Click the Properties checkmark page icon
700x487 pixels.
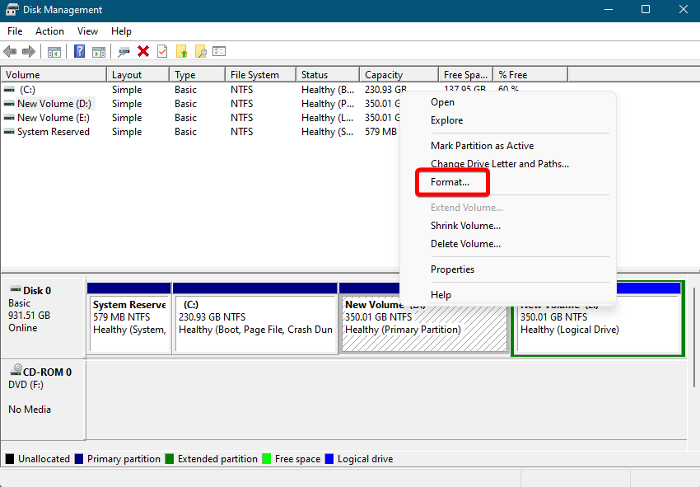(x=162, y=51)
